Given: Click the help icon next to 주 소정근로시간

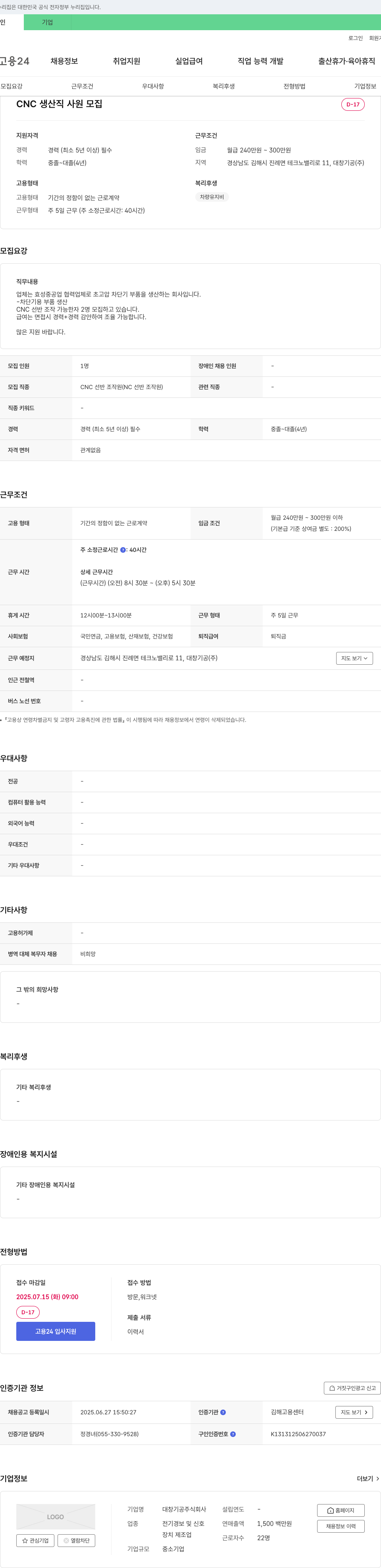Looking at the screenshot, I should click(x=123, y=550).
